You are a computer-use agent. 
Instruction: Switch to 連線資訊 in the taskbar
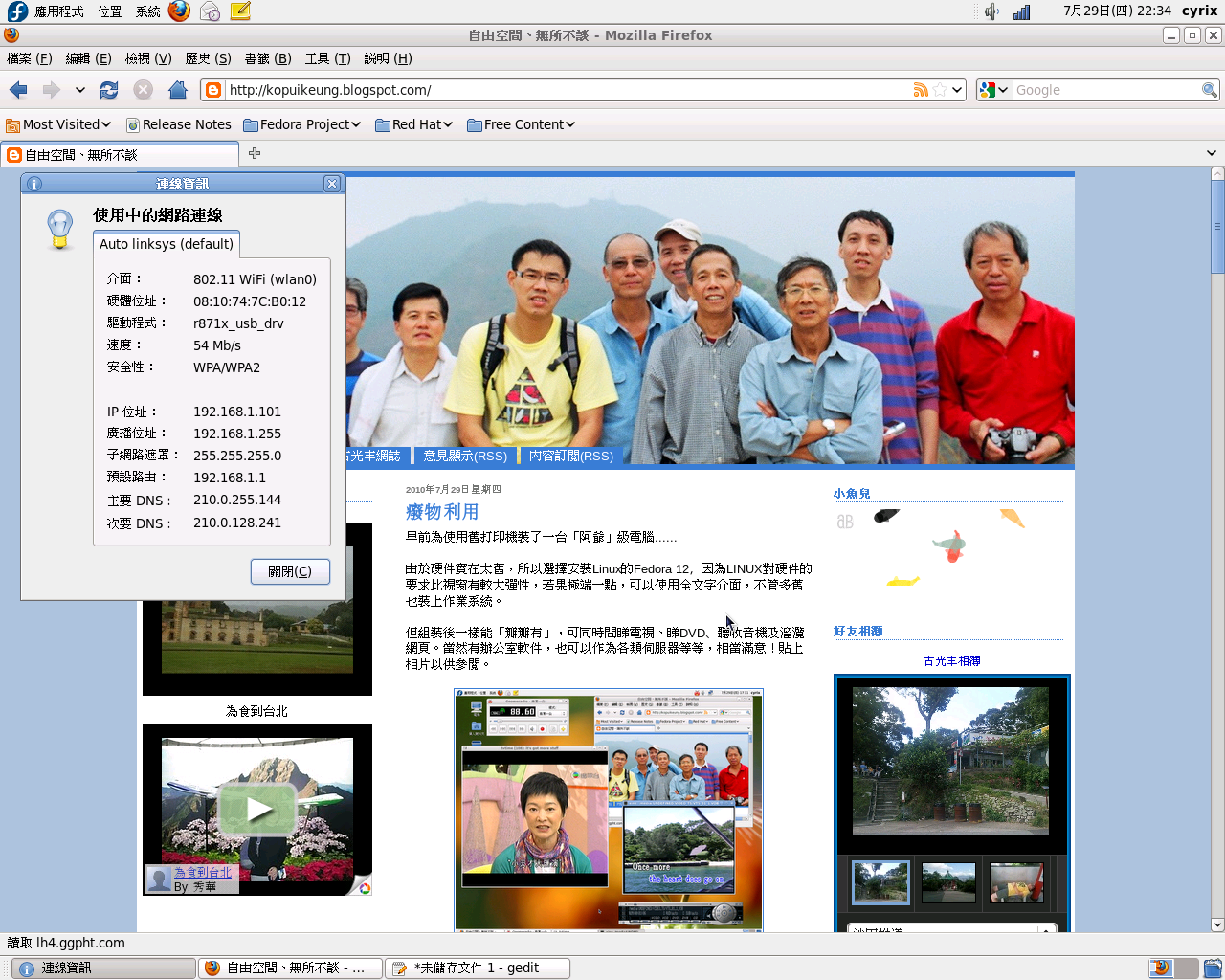click(x=101, y=968)
